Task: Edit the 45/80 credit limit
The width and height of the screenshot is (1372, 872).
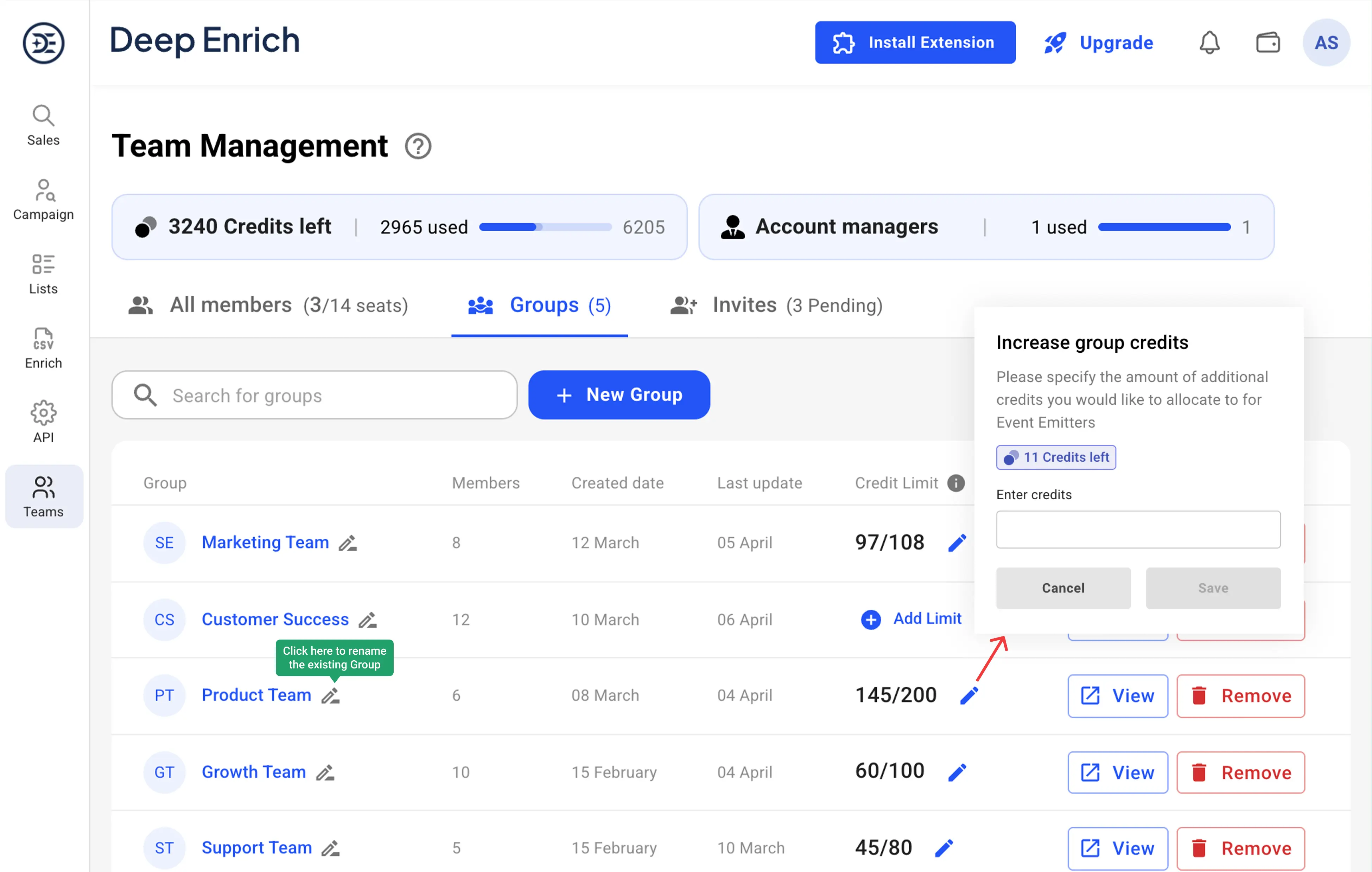Action: tap(944, 848)
